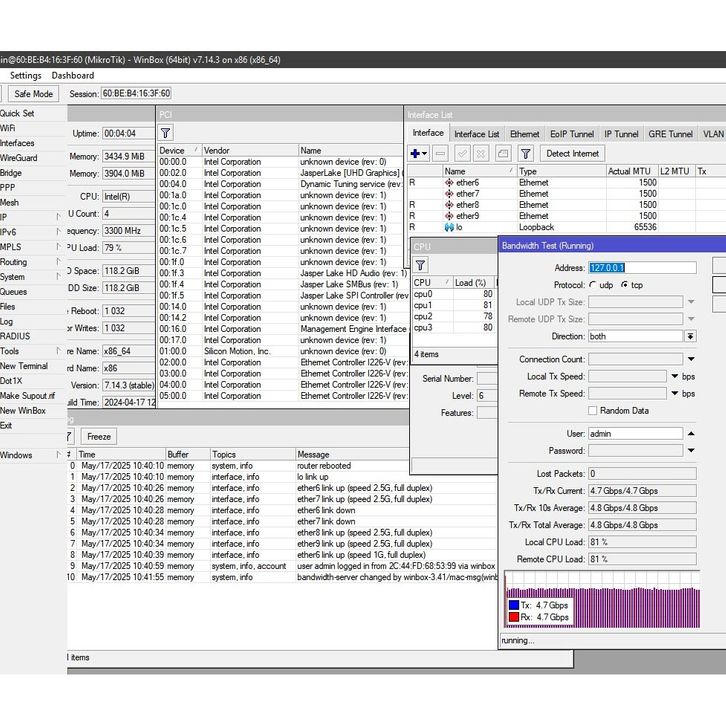726x726 pixels.
Task: Select the tcp protocol radio button
Action: (x=625, y=285)
